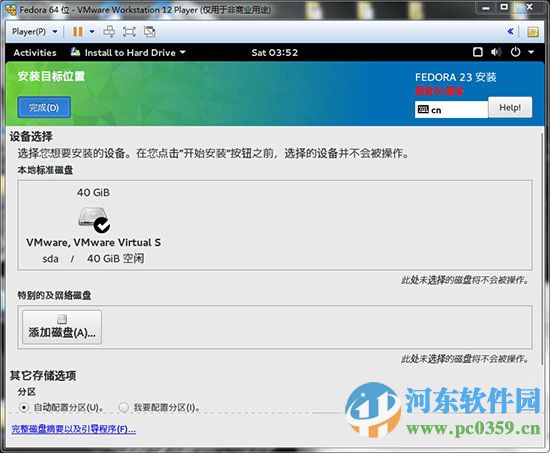Select 我要配置分区(I) radio button
The height and width of the screenshot is (453, 550).
pos(123,408)
